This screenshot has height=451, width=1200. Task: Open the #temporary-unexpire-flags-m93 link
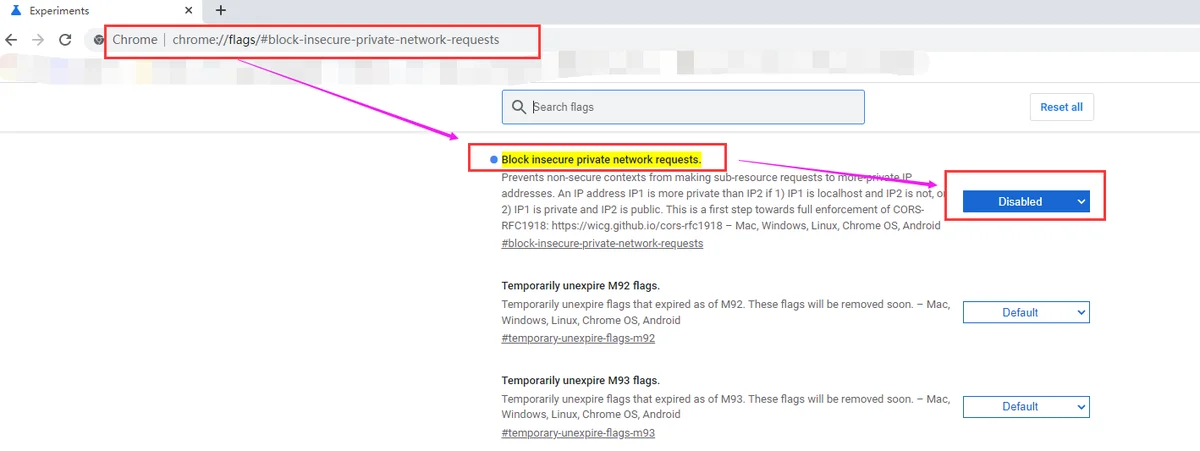(x=578, y=433)
